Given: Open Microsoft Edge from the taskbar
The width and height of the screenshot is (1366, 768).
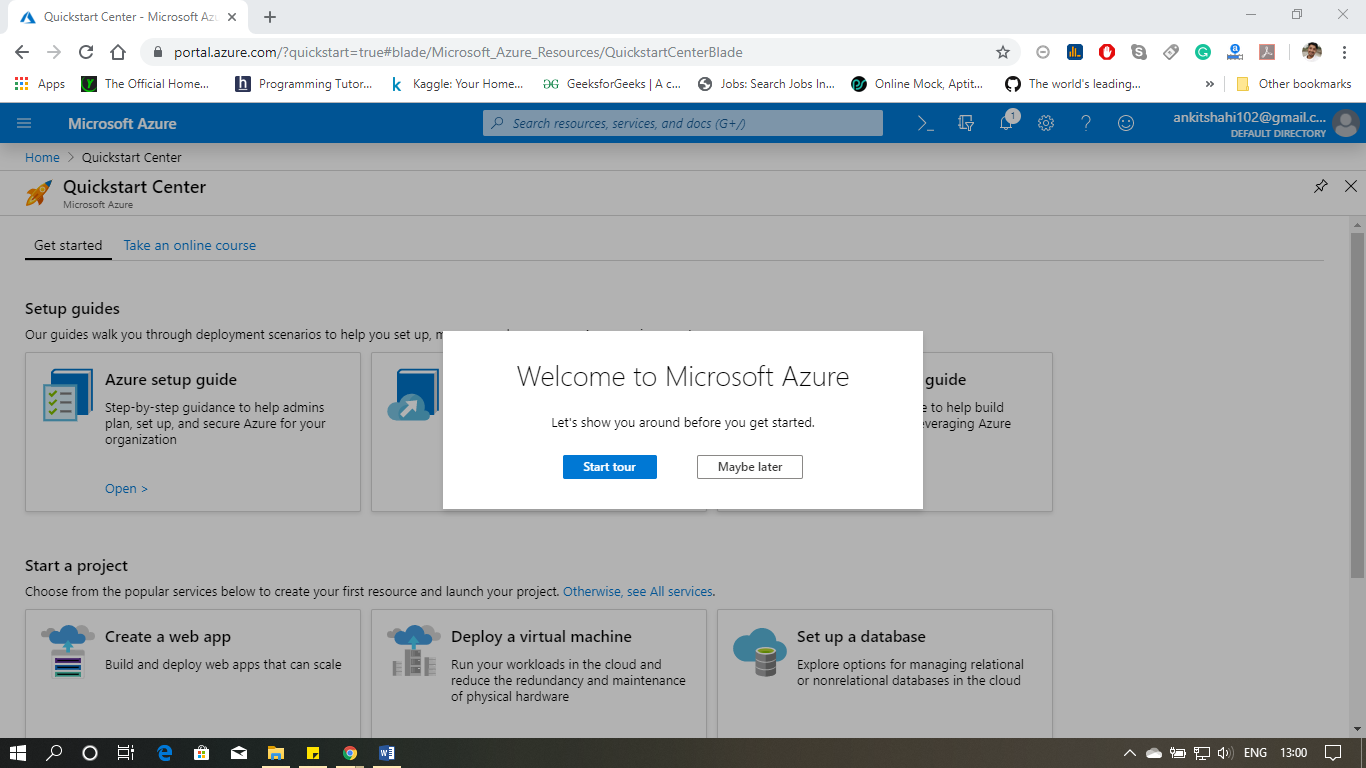Looking at the screenshot, I should coord(165,753).
